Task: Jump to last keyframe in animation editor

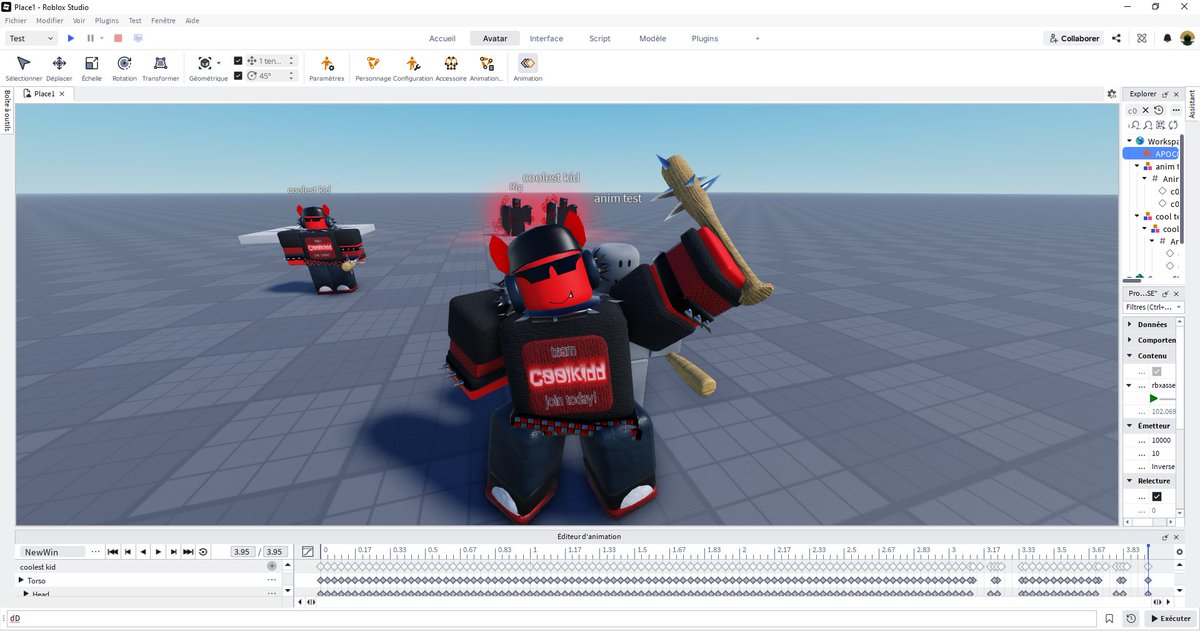Action: pos(188,551)
